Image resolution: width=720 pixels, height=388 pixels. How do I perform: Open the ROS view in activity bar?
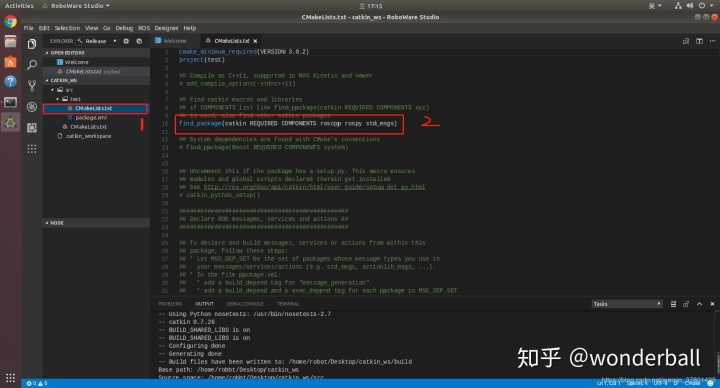pyautogui.click(x=32, y=107)
